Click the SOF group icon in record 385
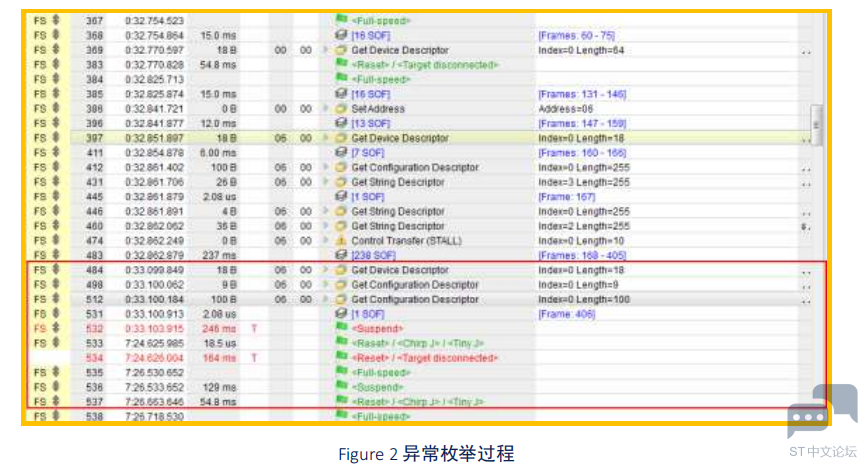Image resolution: width=866 pixels, height=467 pixels. click(x=341, y=93)
